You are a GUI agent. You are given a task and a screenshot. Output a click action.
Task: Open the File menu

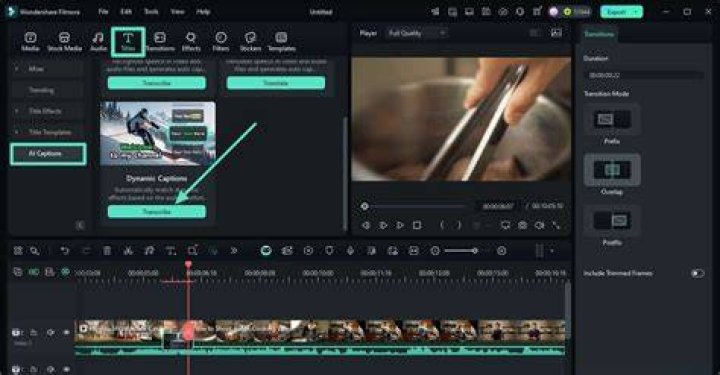point(103,11)
